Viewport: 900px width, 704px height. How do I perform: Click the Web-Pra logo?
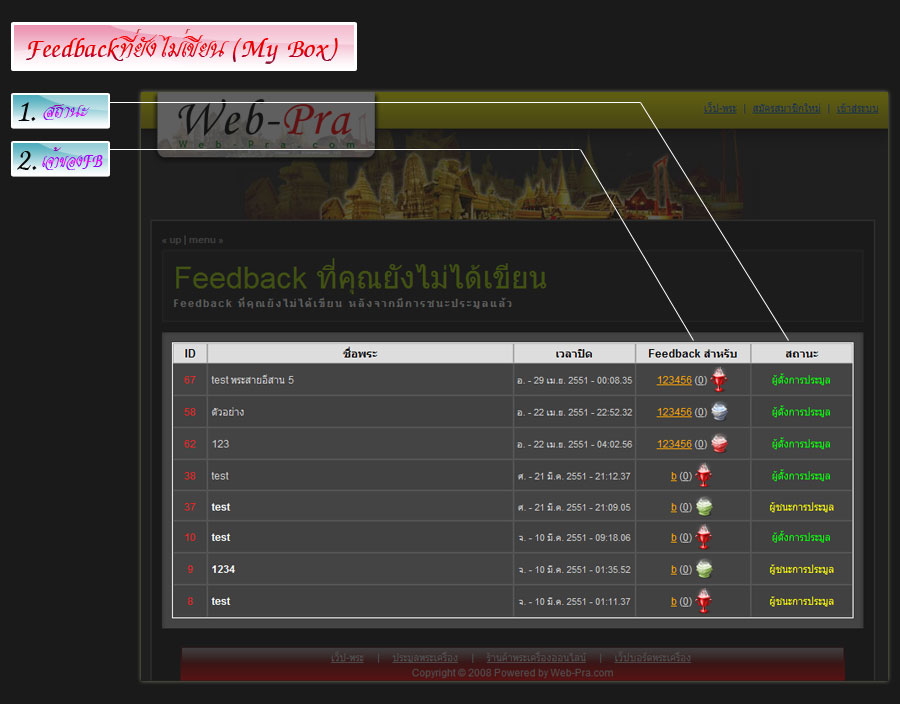tap(266, 124)
